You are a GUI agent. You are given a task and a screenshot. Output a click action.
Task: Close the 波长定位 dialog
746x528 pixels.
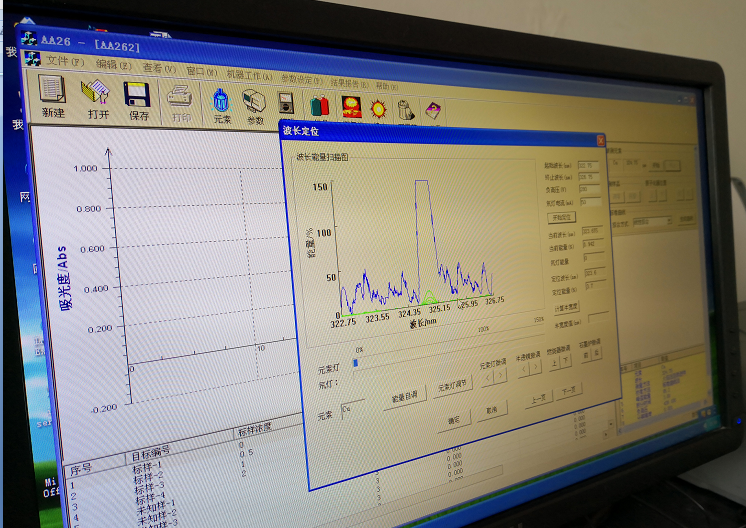tap(600, 140)
